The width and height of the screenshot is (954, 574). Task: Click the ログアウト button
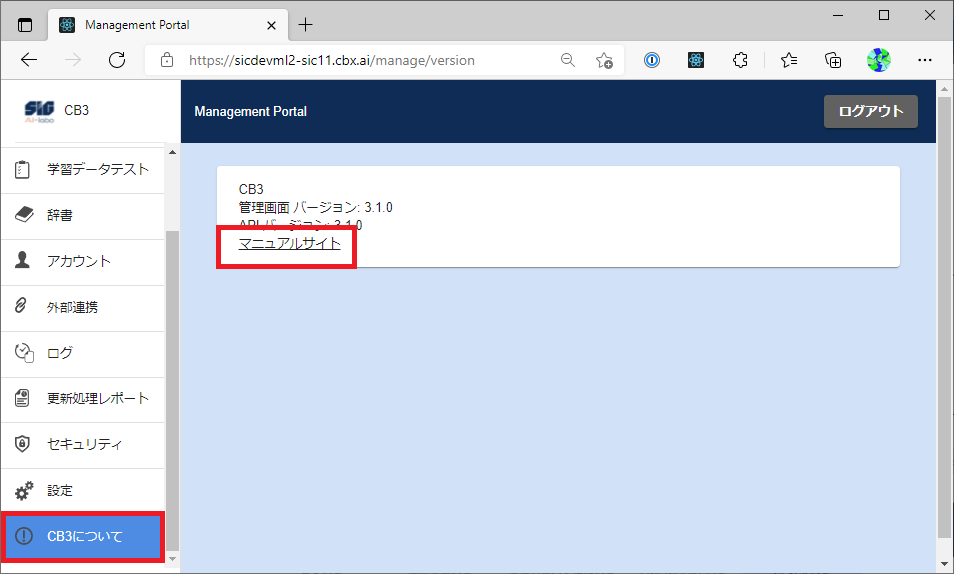pyautogui.click(x=870, y=111)
